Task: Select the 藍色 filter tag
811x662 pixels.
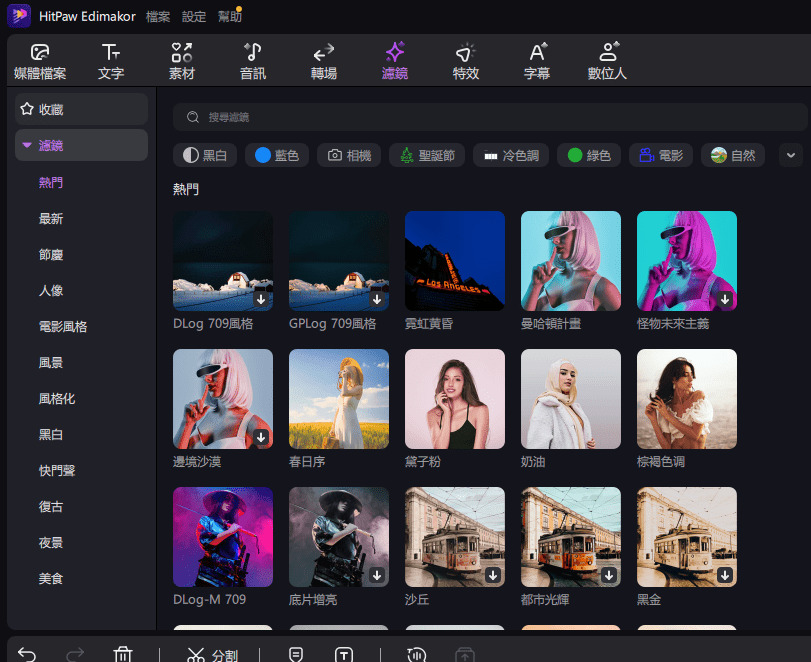Action: (x=276, y=155)
